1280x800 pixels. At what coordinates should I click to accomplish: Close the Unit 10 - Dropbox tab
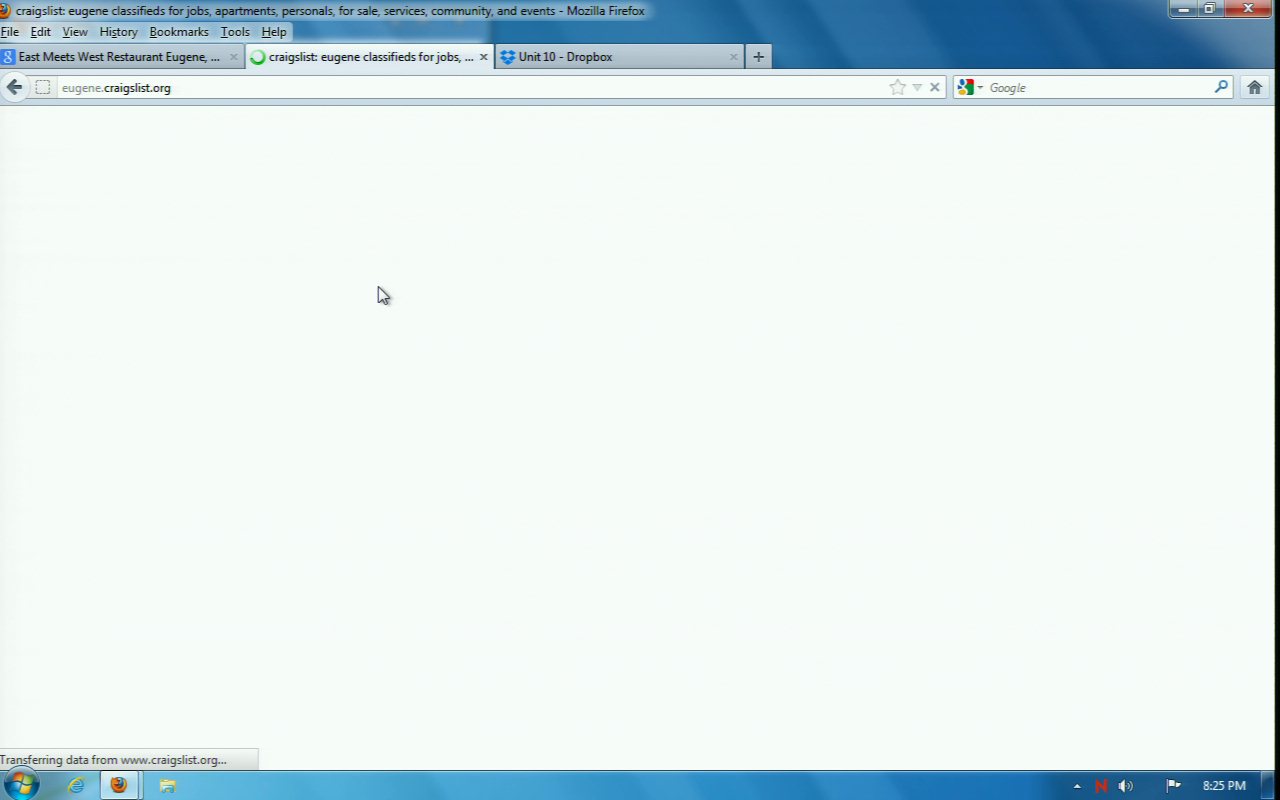(x=733, y=57)
